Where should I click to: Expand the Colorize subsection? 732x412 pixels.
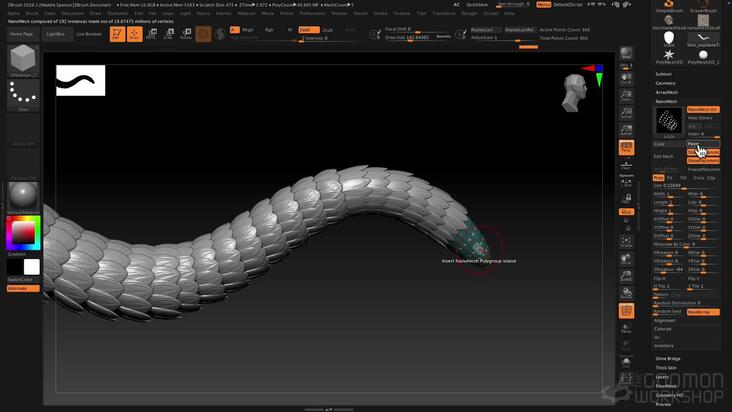pos(662,329)
